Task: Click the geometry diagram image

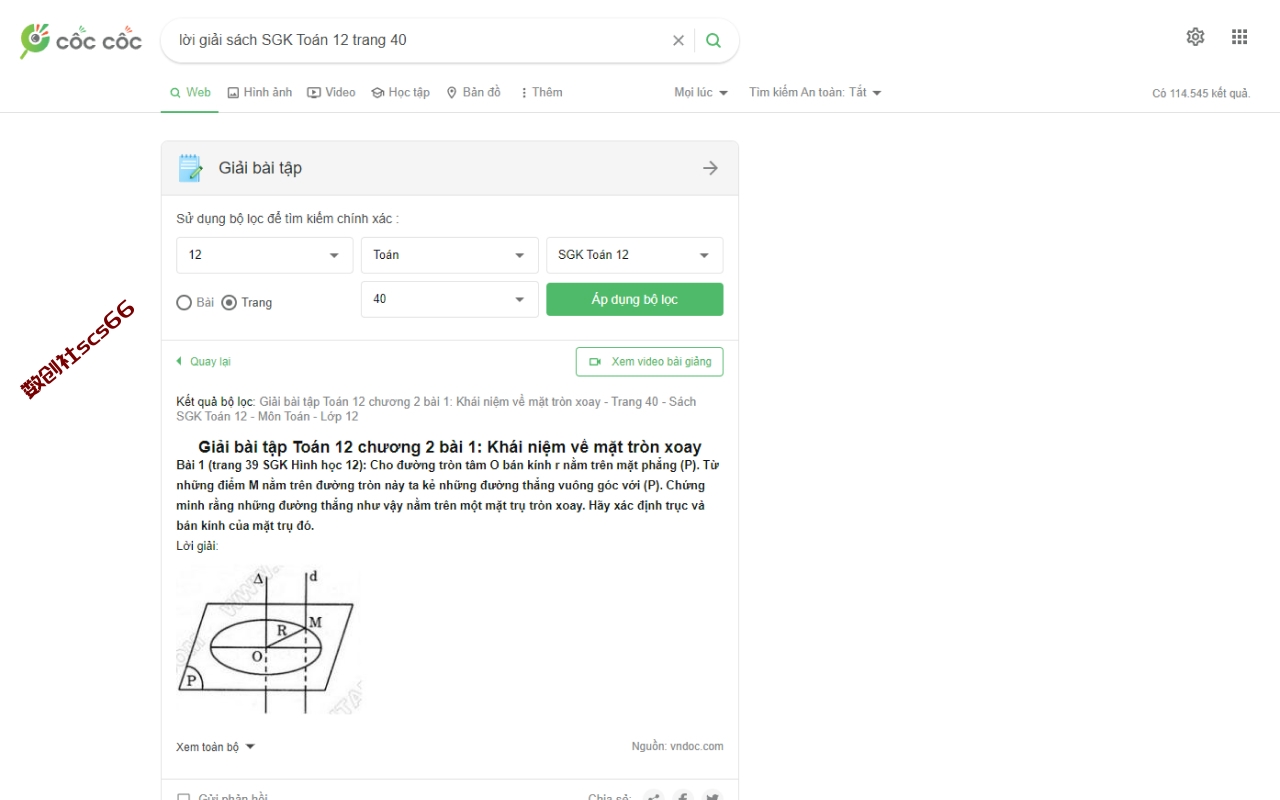Action: pyautogui.click(x=267, y=640)
